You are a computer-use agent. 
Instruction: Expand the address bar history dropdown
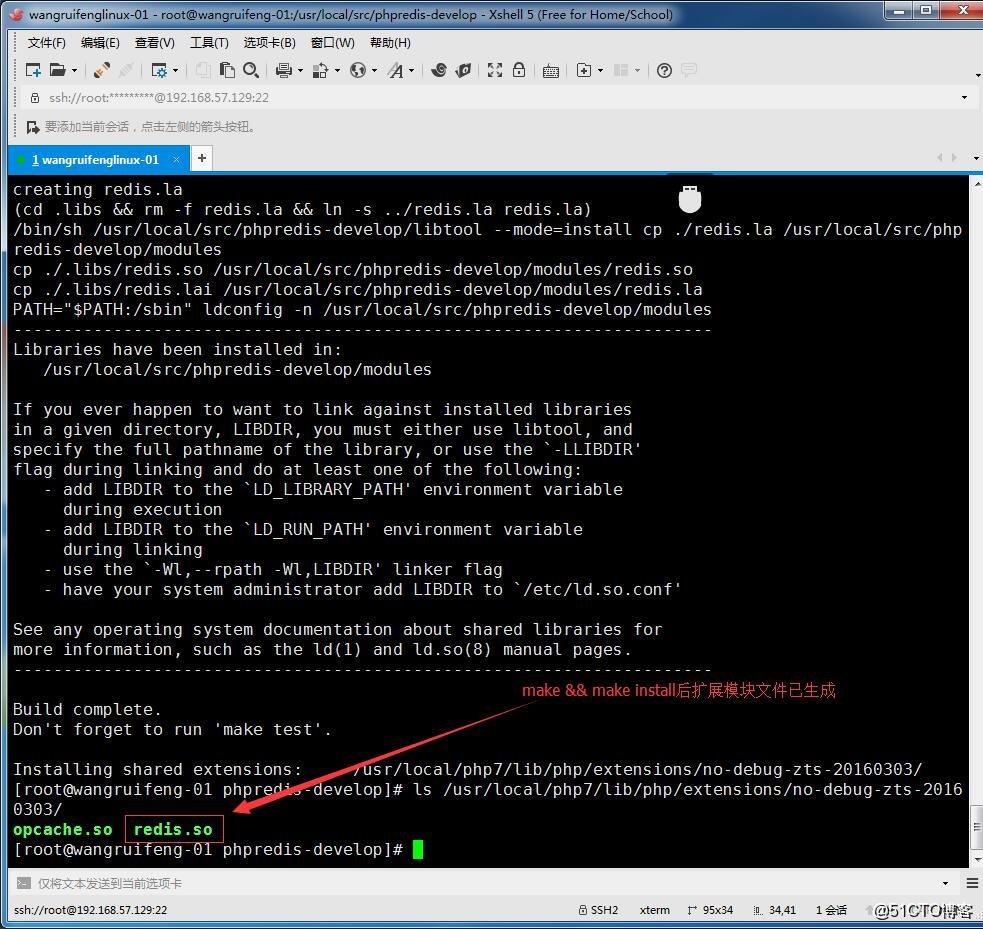point(964,98)
